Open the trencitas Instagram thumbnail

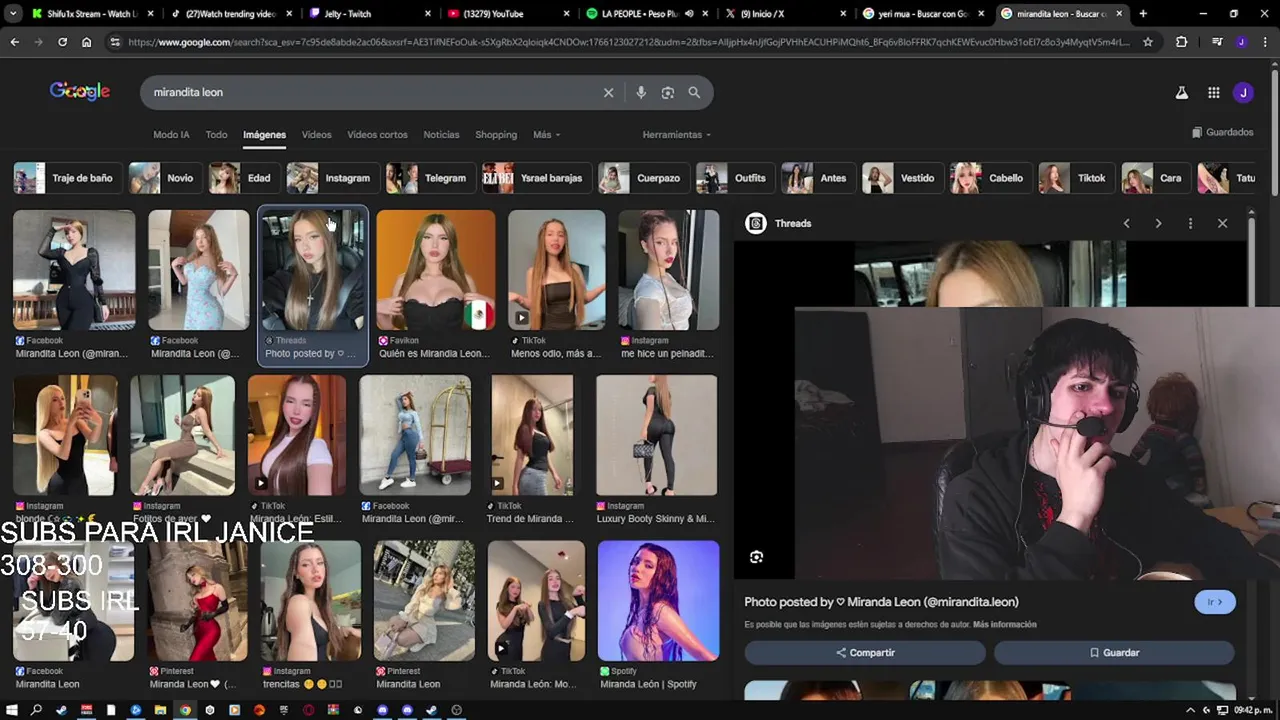tap(310, 601)
